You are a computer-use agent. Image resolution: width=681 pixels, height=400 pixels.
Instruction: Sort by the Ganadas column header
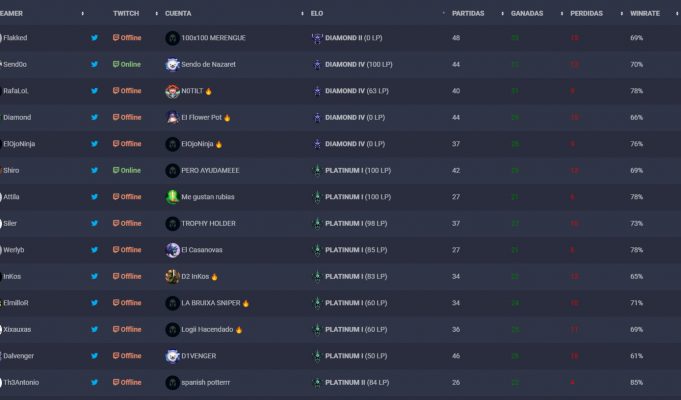[x=526, y=13]
